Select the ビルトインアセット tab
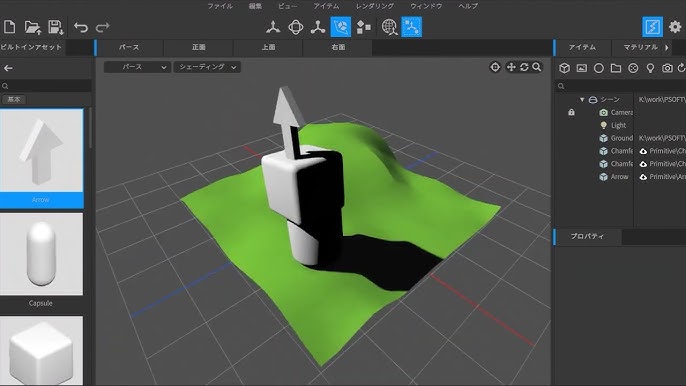Viewport: 686px width, 386px height. coord(32,47)
